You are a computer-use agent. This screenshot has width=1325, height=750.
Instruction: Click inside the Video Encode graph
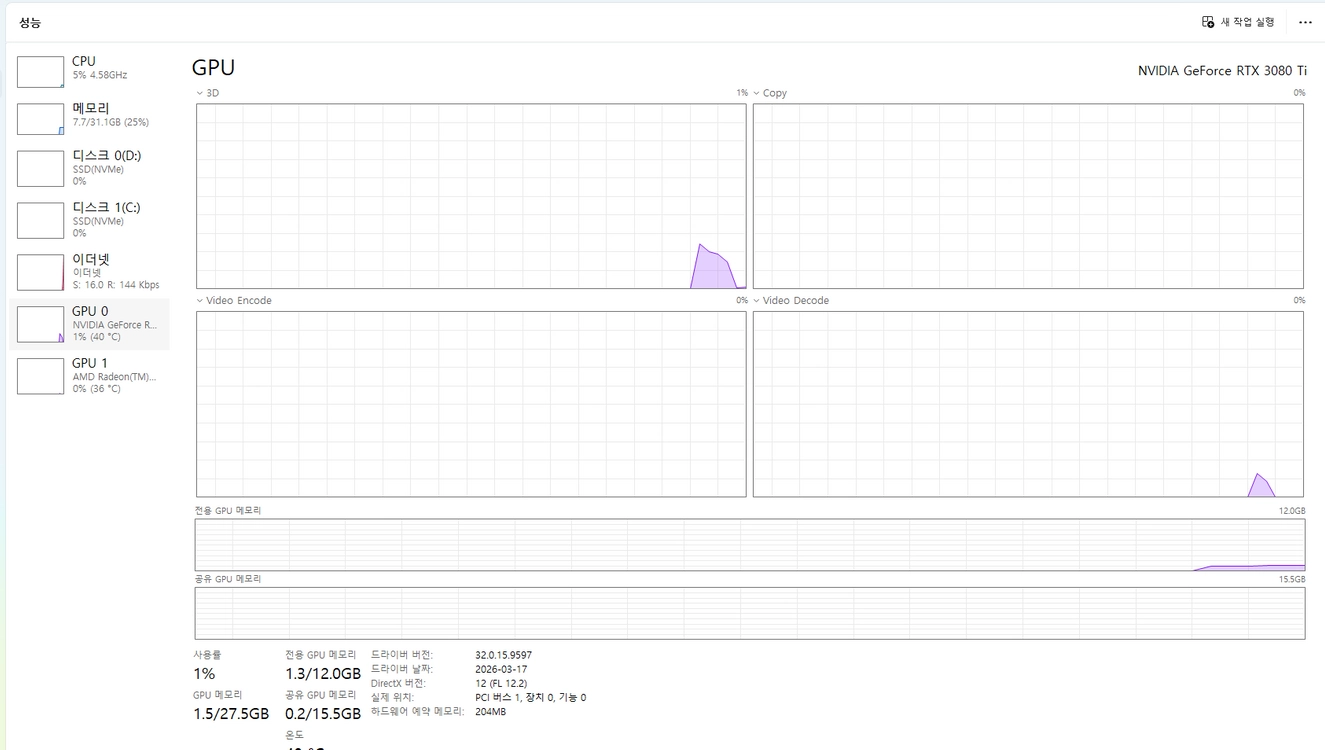point(471,404)
